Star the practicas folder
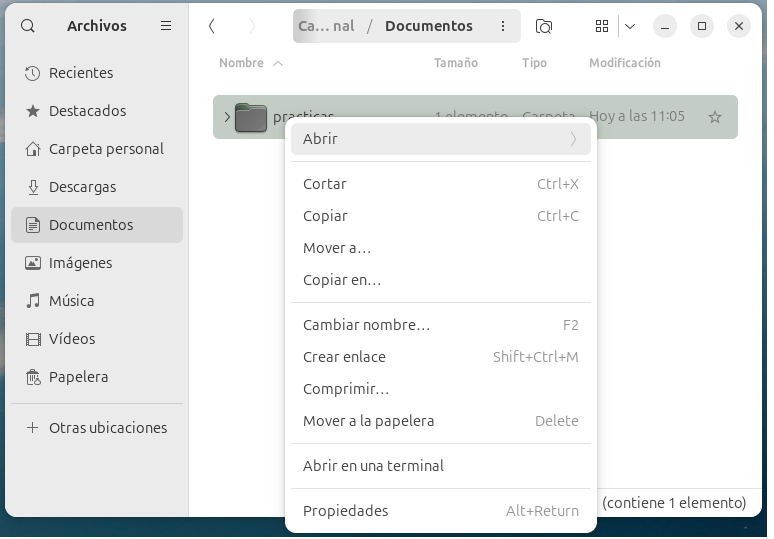Viewport: 774px width, 539px height. [714, 117]
